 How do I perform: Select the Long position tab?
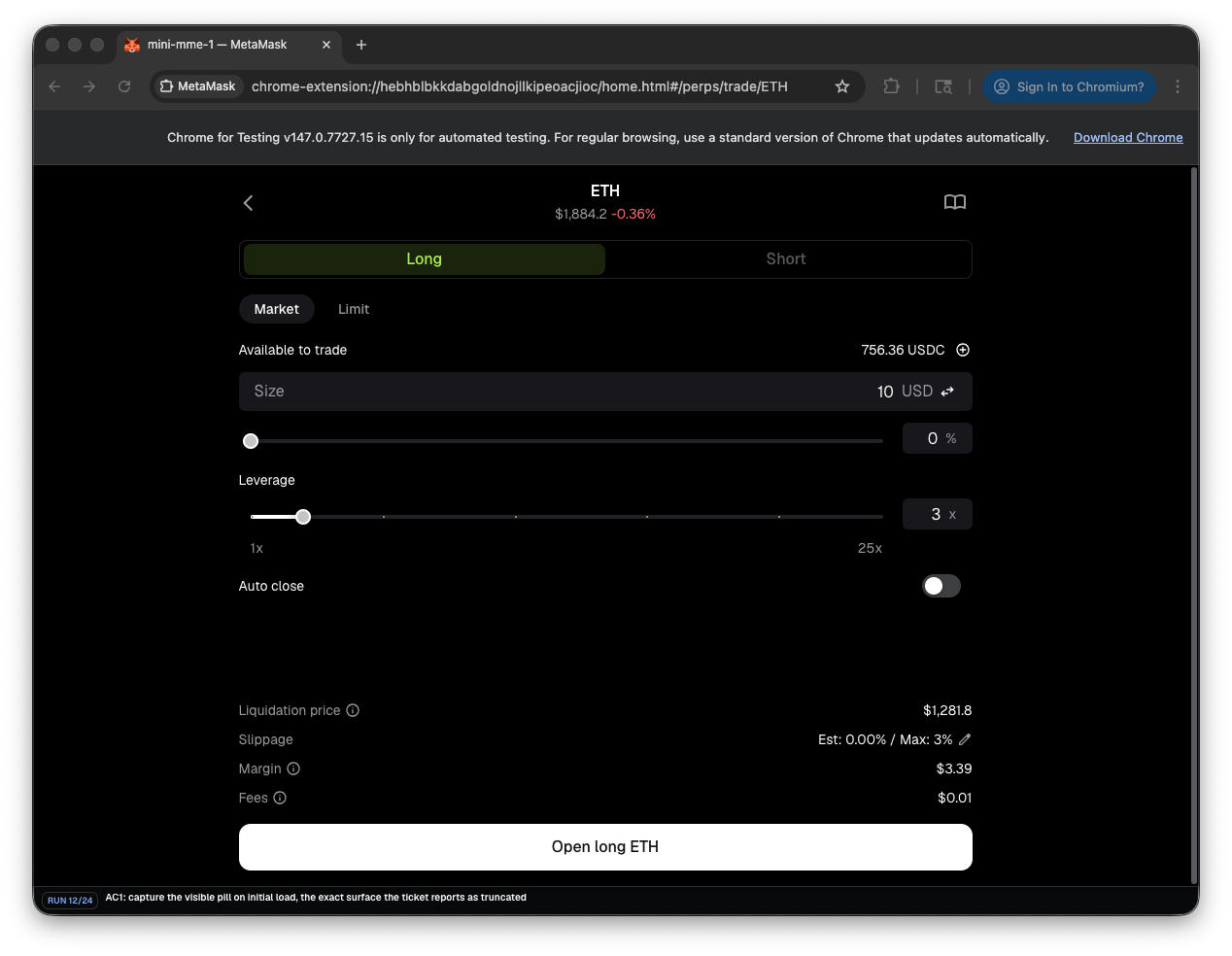[x=425, y=259]
